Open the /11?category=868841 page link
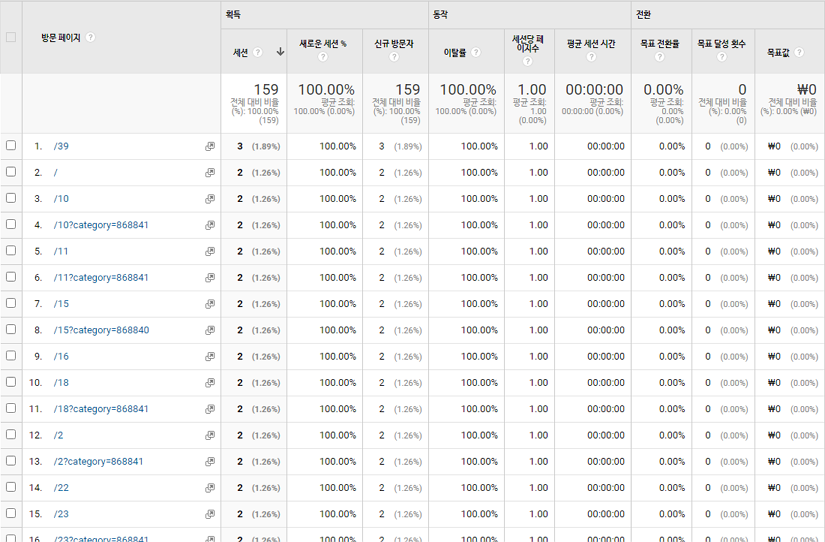Image resolution: width=825 pixels, height=542 pixels. point(101,278)
